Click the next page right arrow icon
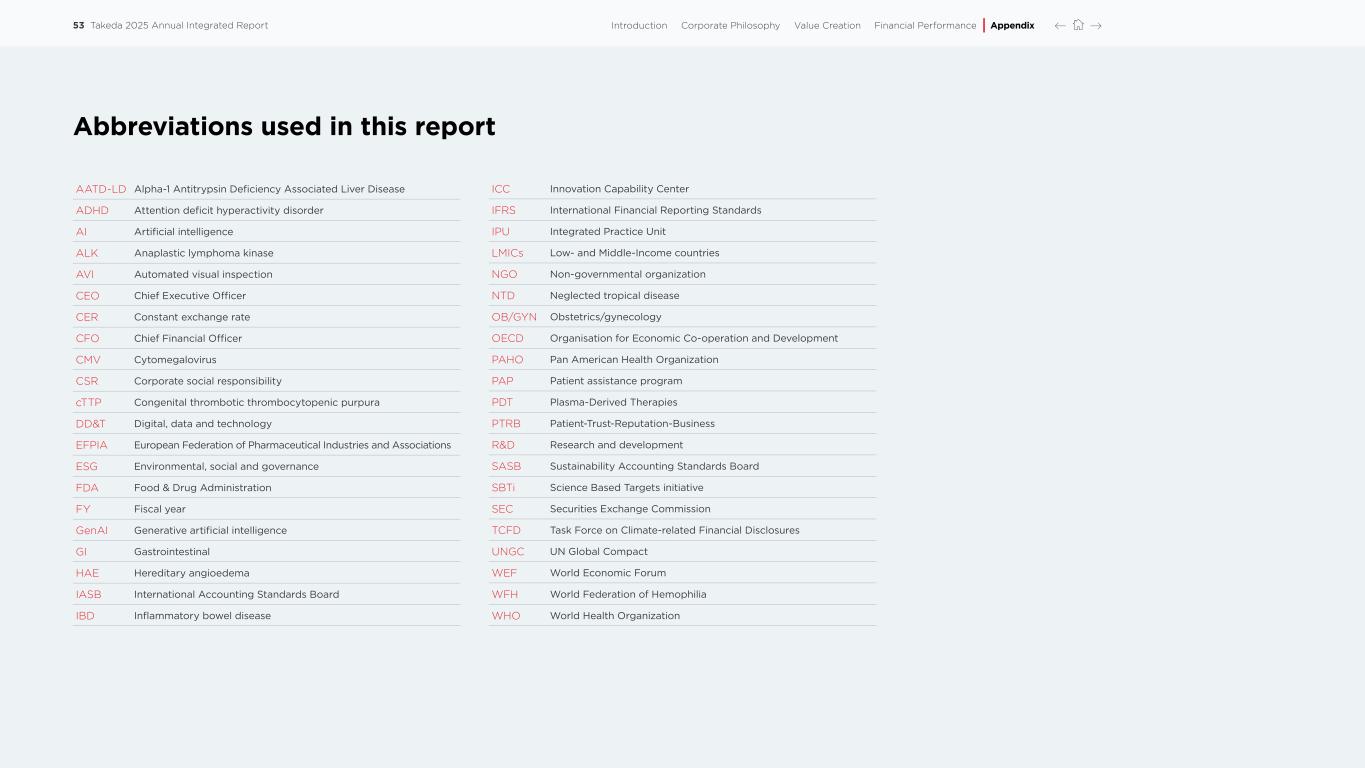 (1096, 26)
